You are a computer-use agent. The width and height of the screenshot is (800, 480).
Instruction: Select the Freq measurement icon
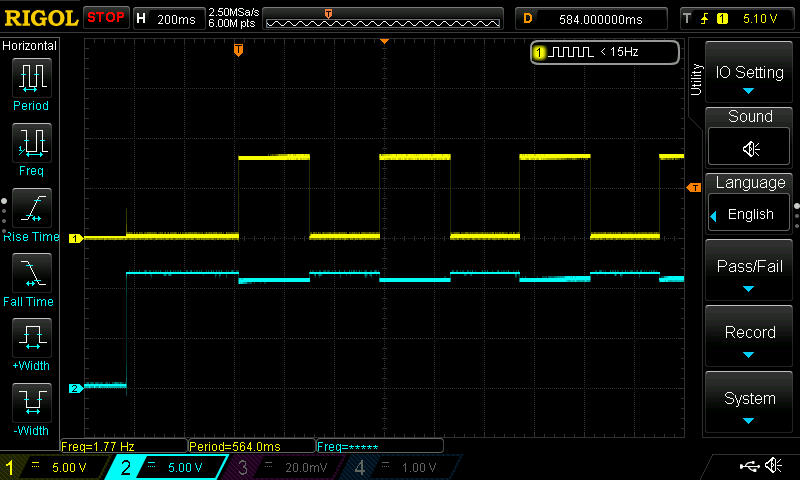click(32, 143)
